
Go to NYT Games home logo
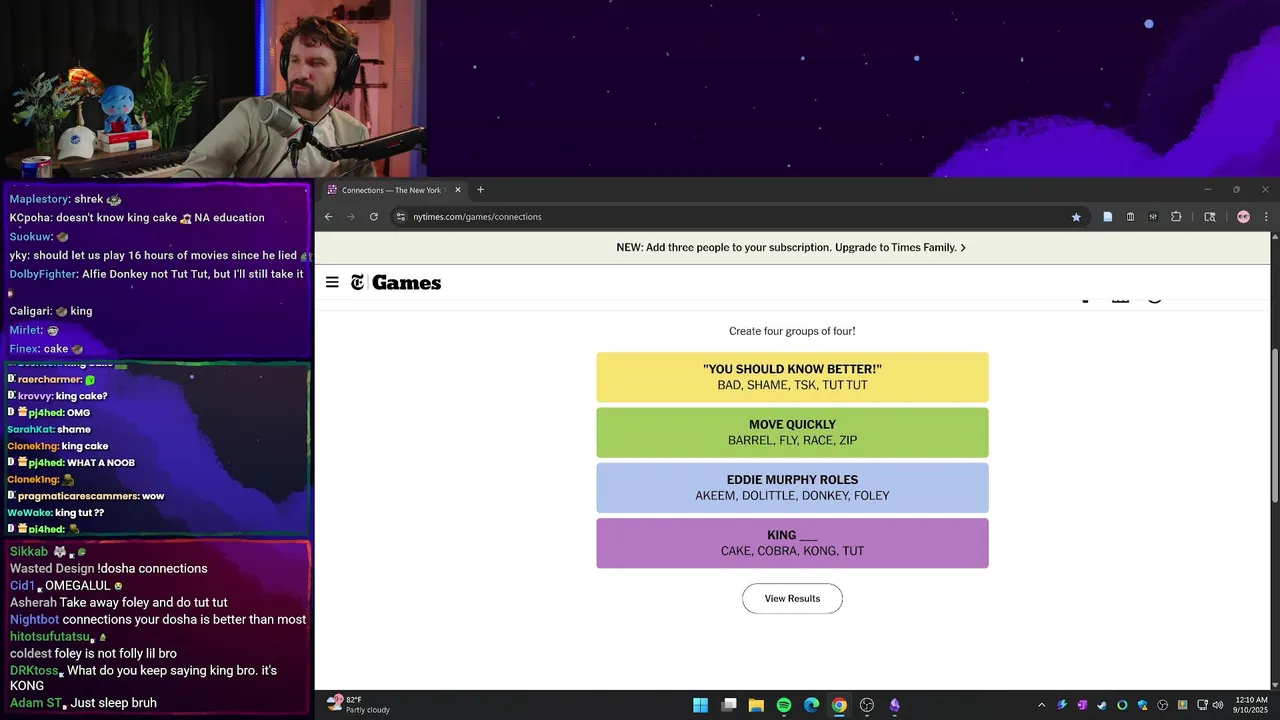tap(396, 283)
